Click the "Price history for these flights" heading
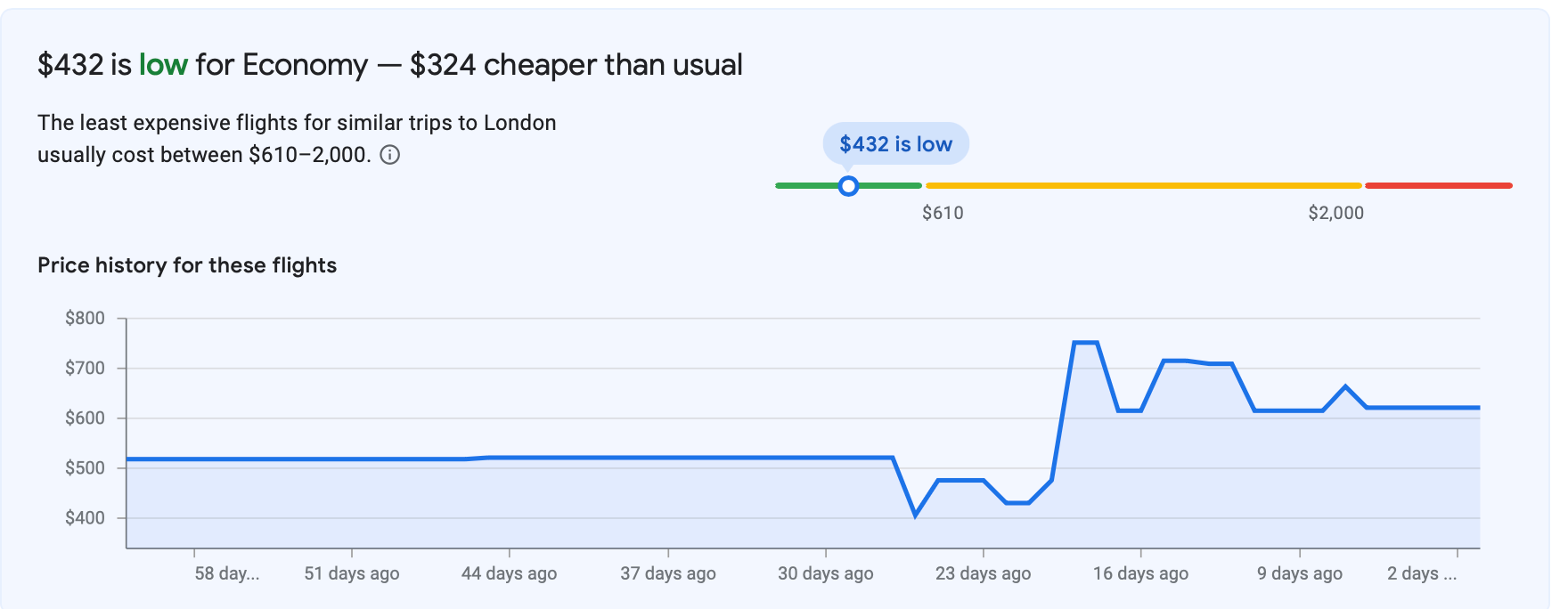Screen dimensions: 1568x609 click(x=187, y=265)
